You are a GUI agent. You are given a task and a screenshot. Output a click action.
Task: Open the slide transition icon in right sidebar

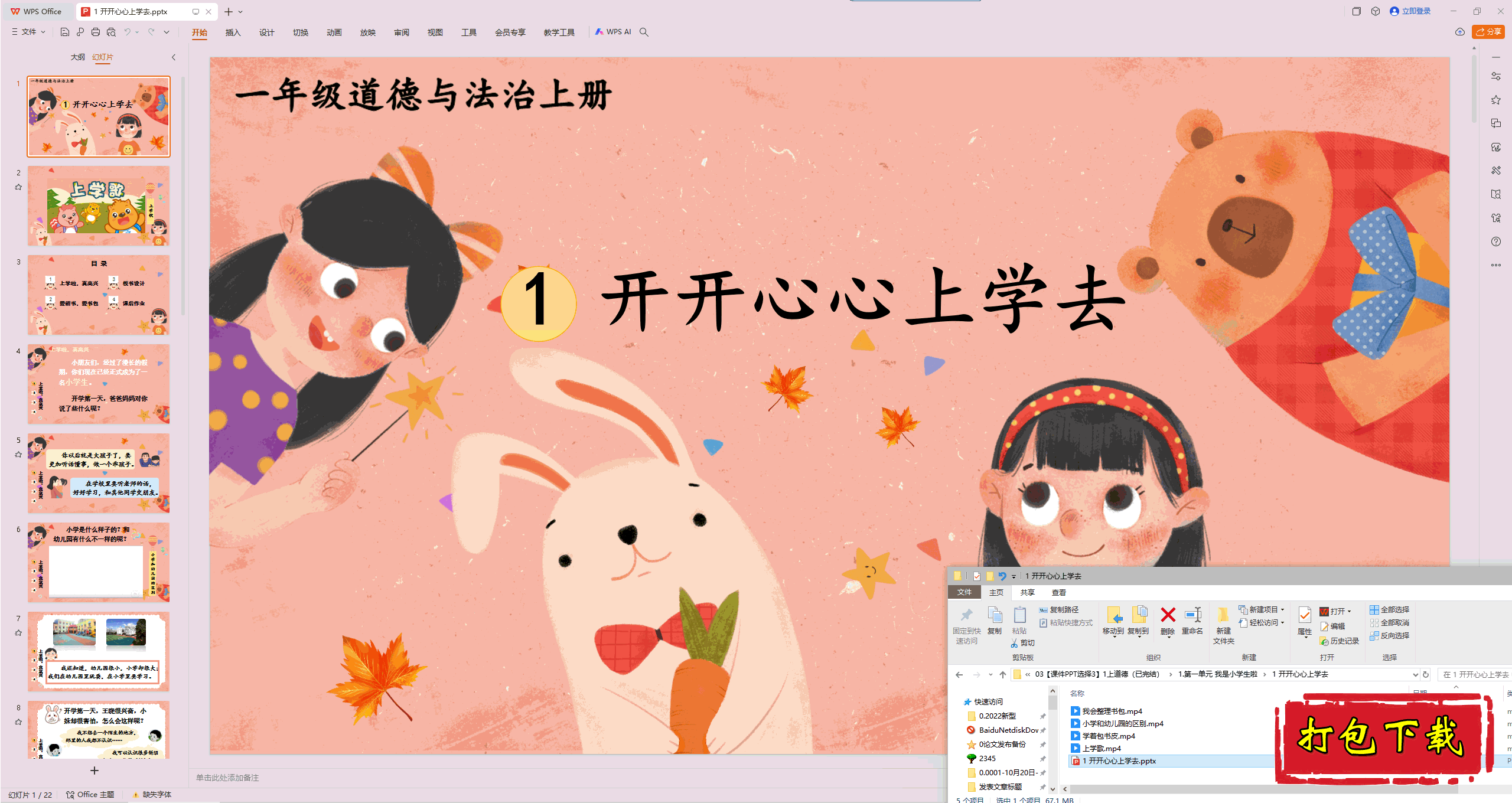1496,123
